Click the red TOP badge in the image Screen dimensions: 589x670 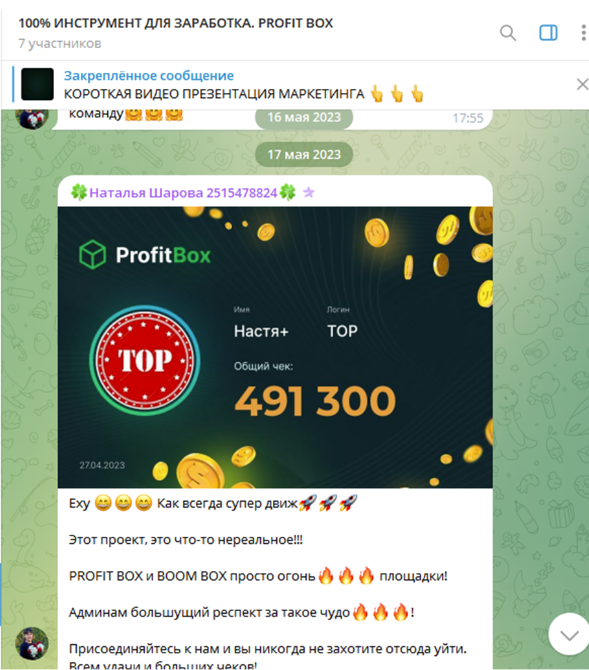144,360
